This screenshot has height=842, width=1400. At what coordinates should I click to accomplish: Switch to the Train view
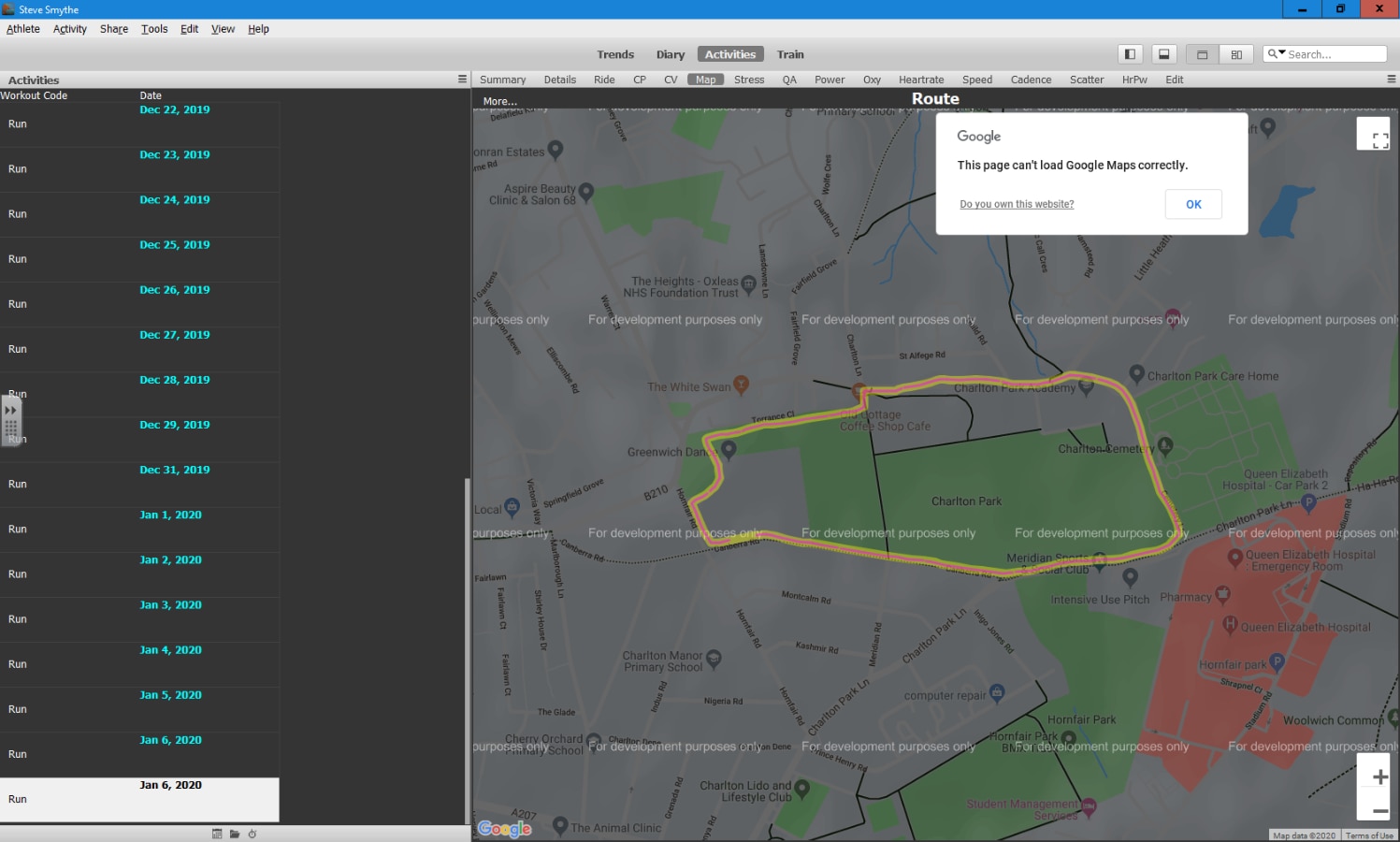point(790,54)
